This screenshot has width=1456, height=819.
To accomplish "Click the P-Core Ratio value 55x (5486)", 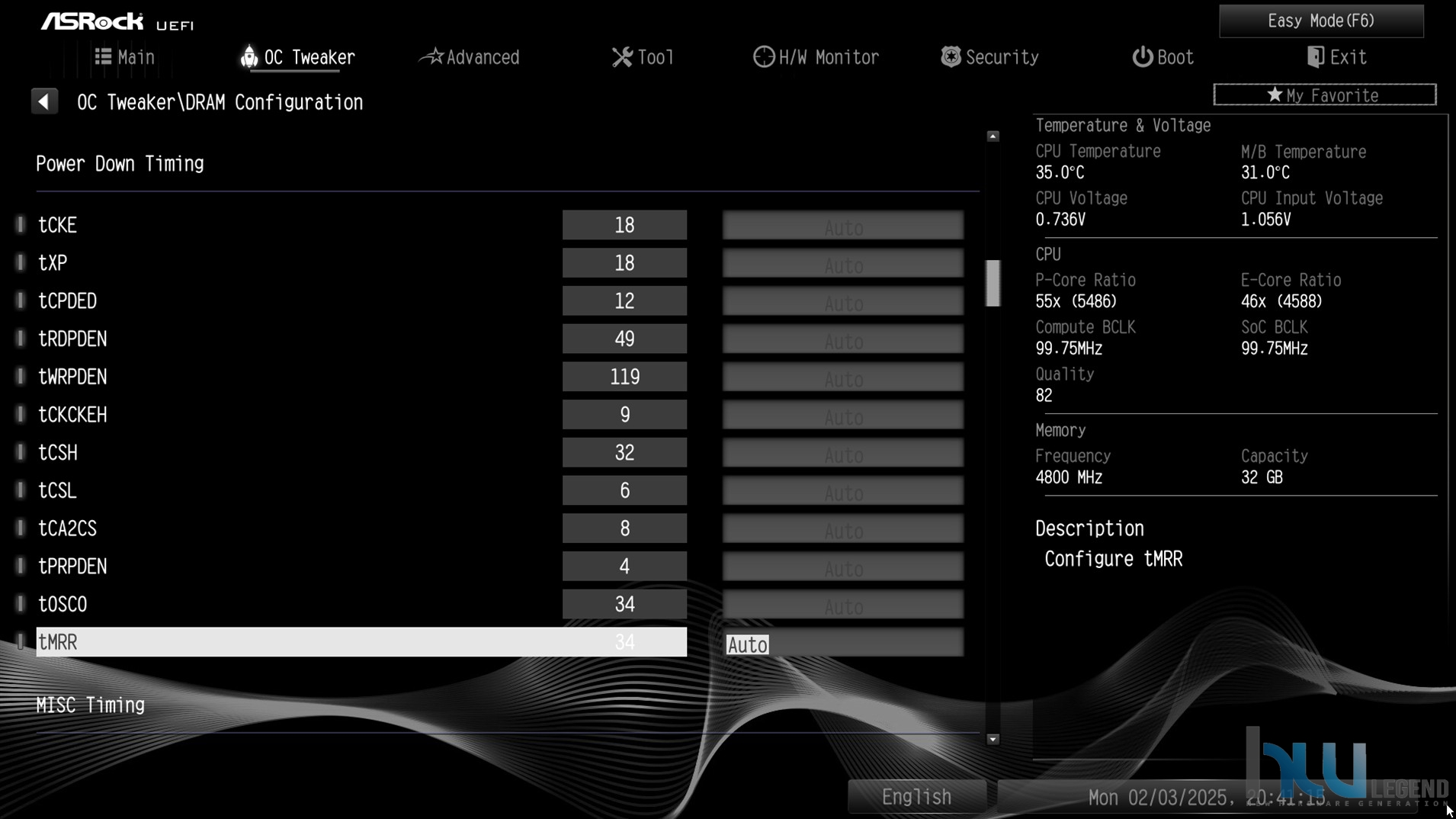I will tap(1076, 301).
